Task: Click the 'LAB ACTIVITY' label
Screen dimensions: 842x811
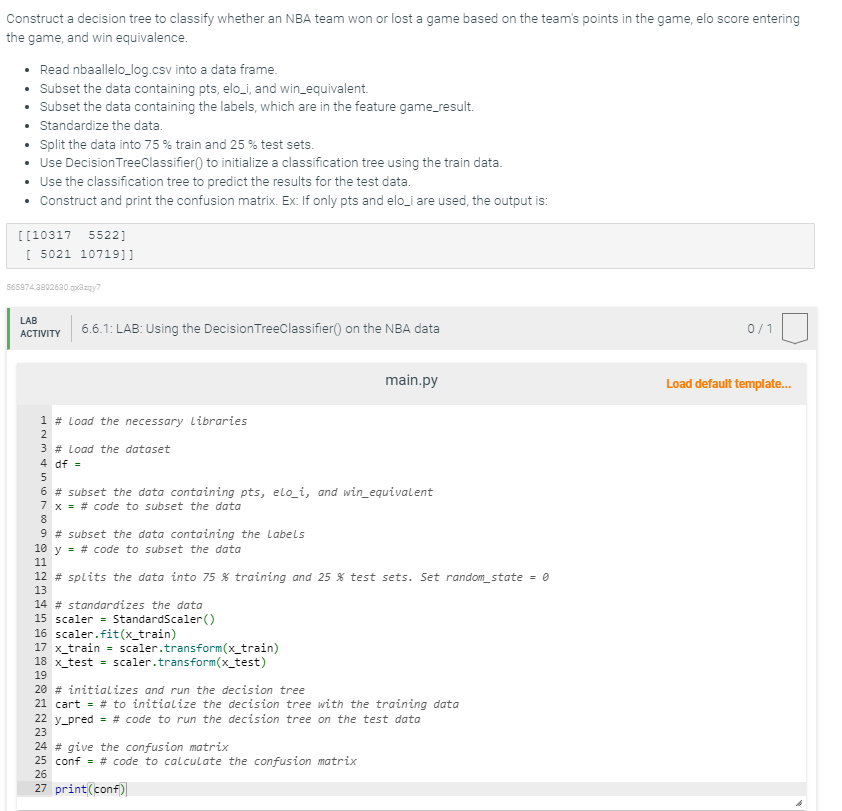Action: pos(40,327)
